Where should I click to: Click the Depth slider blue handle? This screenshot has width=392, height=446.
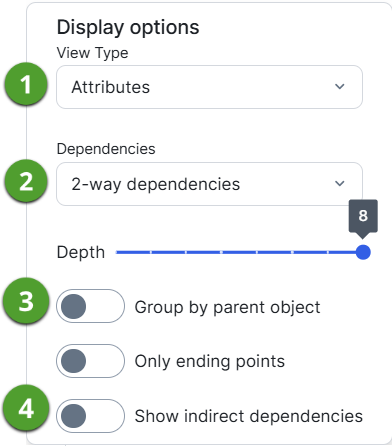coord(363,252)
